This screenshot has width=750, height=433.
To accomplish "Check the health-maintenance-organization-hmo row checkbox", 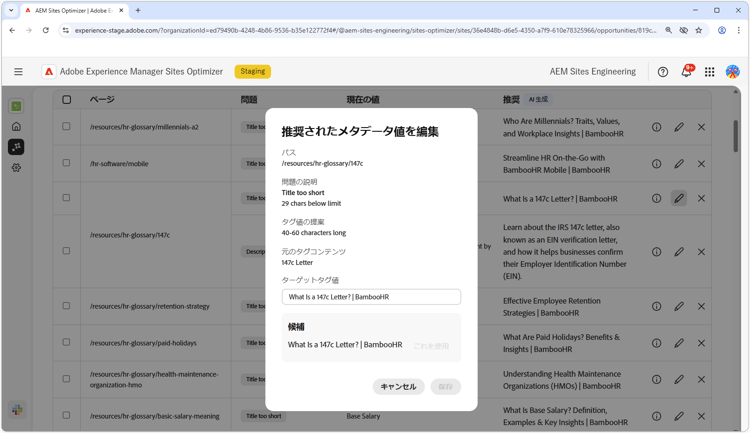I will click(66, 378).
